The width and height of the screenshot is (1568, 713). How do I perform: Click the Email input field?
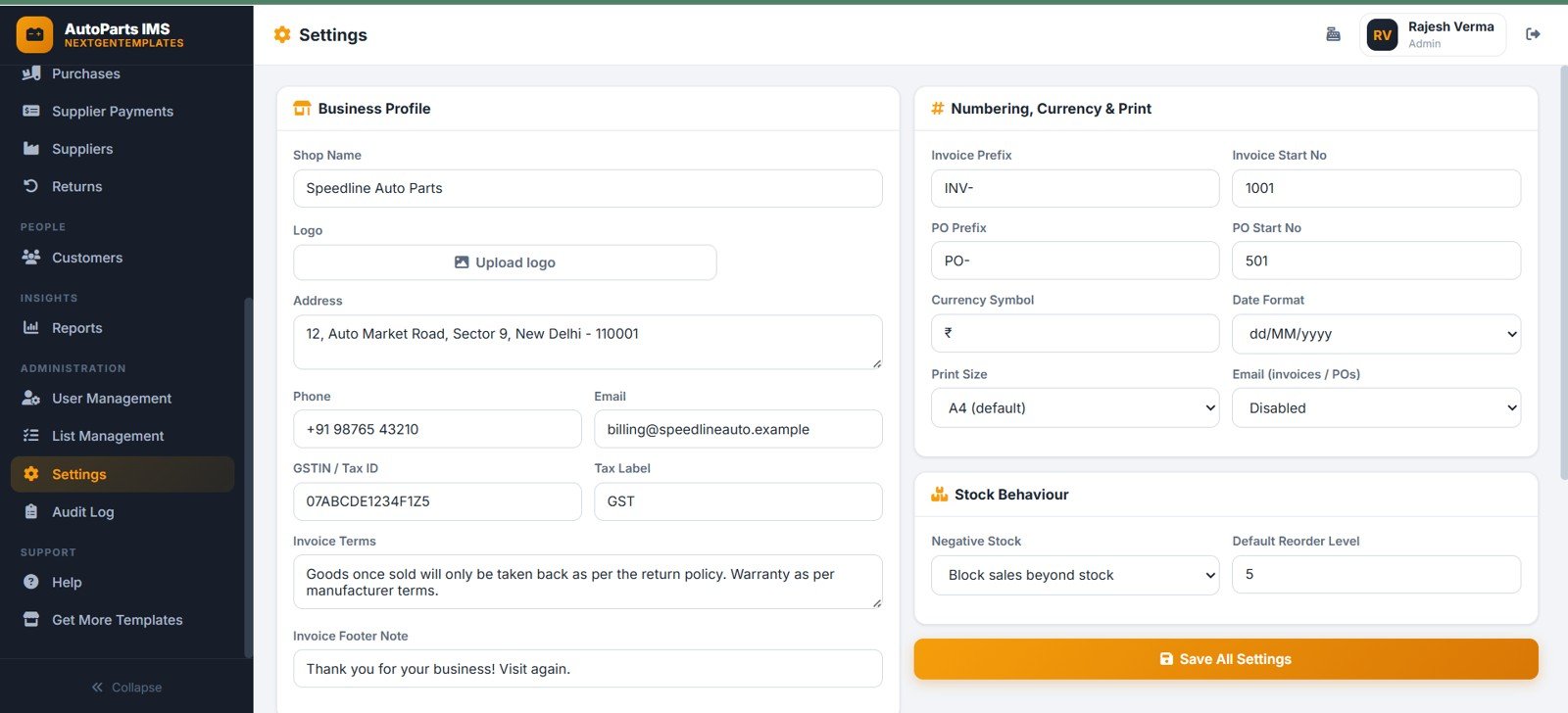(x=738, y=429)
